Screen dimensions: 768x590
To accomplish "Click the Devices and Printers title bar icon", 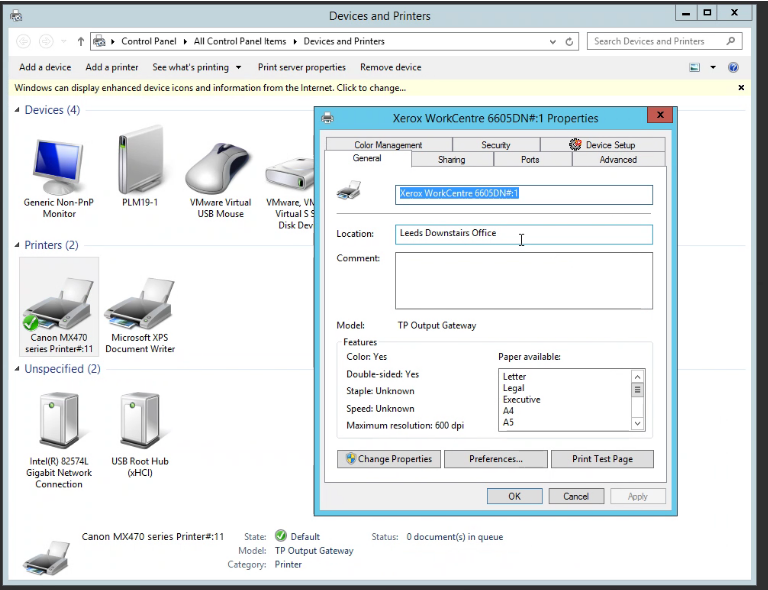I will [16, 16].
